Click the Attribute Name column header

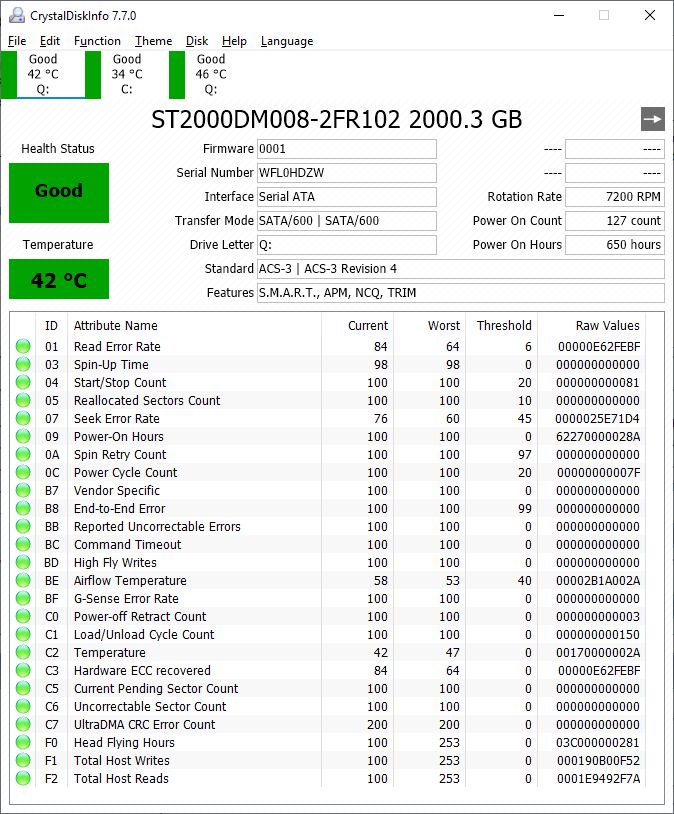tap(194, 325)
